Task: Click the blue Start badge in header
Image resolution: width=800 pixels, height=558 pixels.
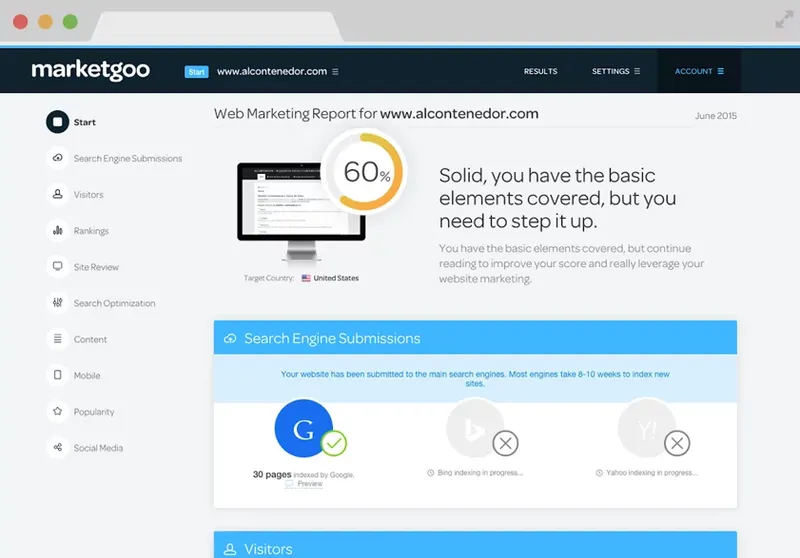Action: click(196, 72)
